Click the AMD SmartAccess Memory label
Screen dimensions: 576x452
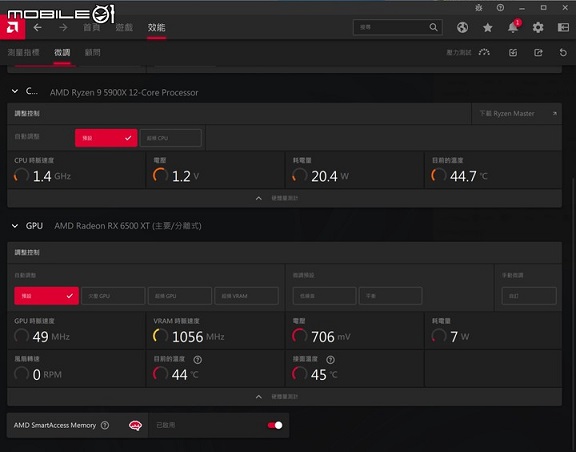pos(55,425)
